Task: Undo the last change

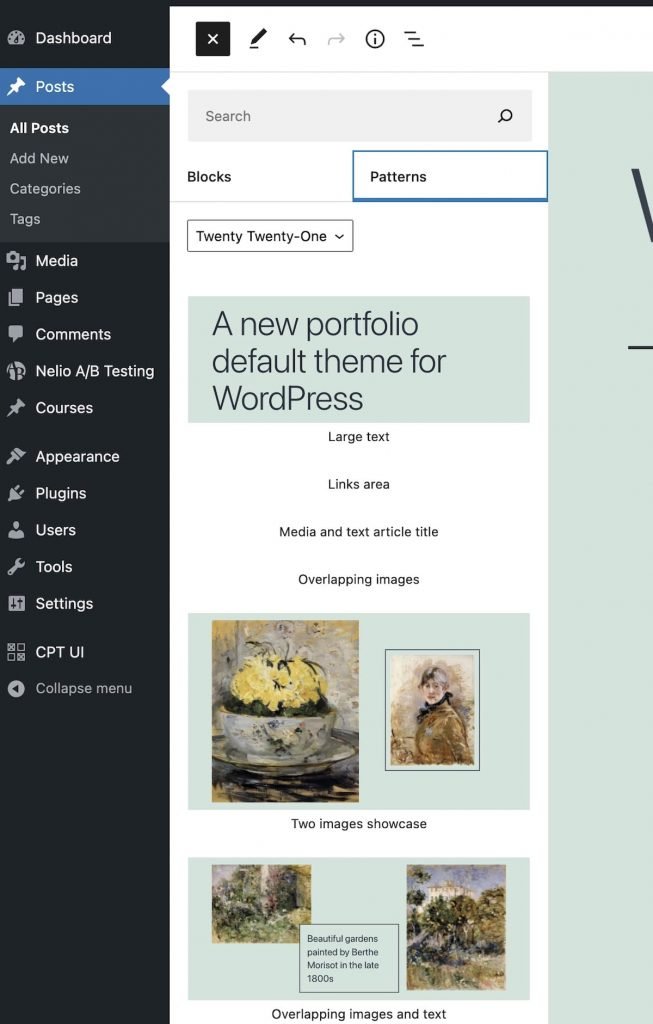Action: [297, 39]
